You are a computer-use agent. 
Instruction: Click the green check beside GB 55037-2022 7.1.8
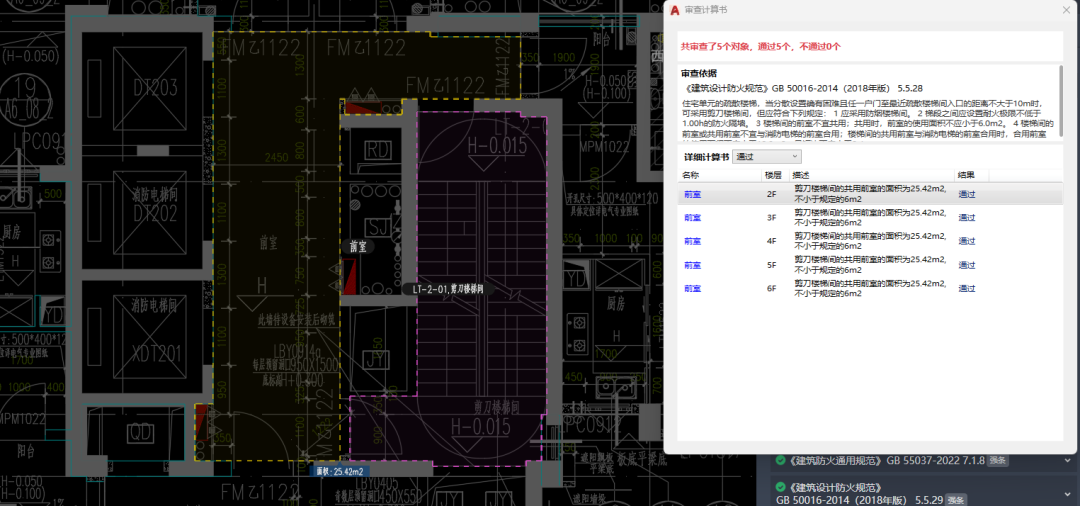click(780, 460)
